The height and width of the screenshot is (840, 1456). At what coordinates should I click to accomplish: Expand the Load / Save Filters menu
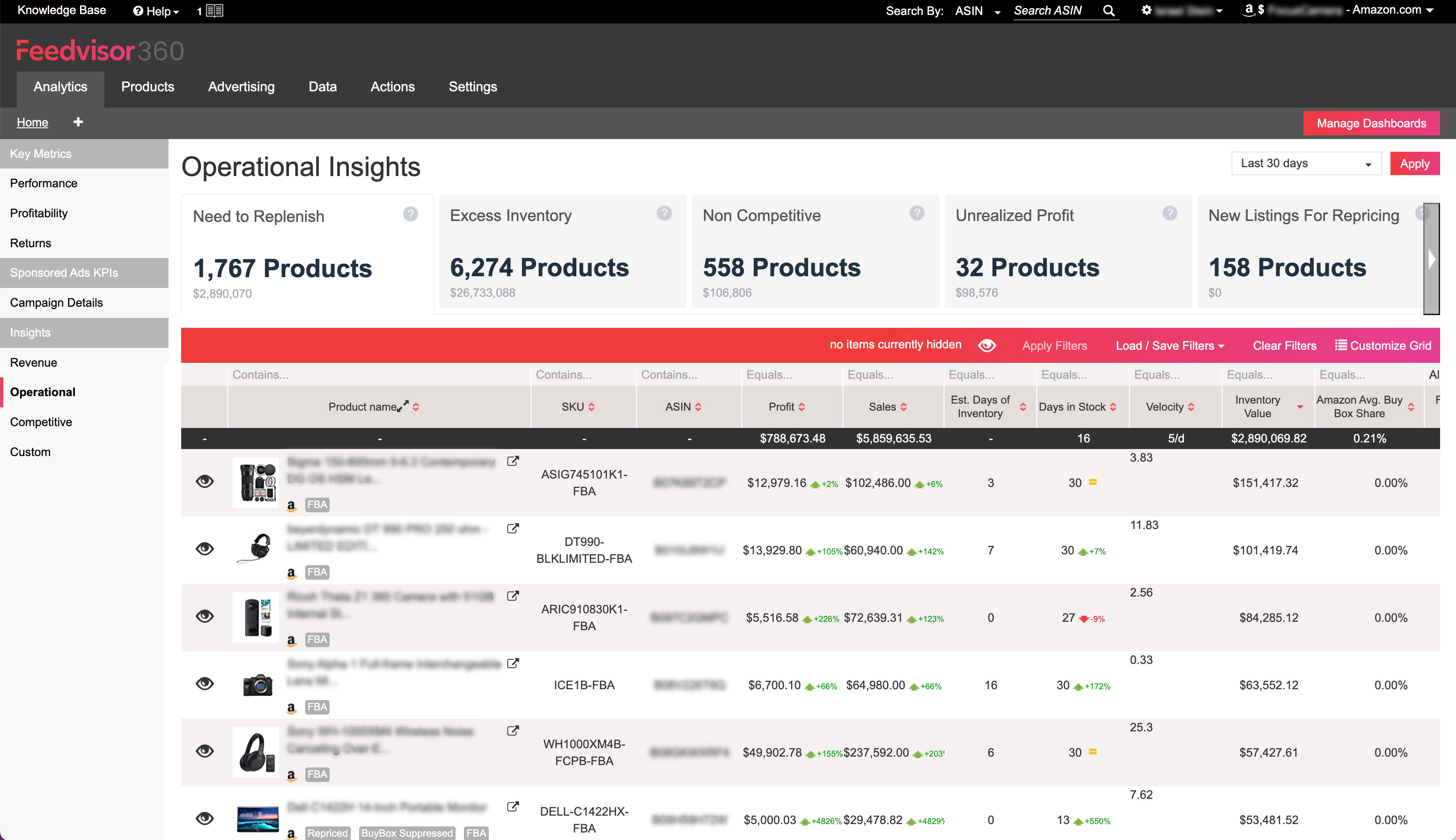(1169, 345)
